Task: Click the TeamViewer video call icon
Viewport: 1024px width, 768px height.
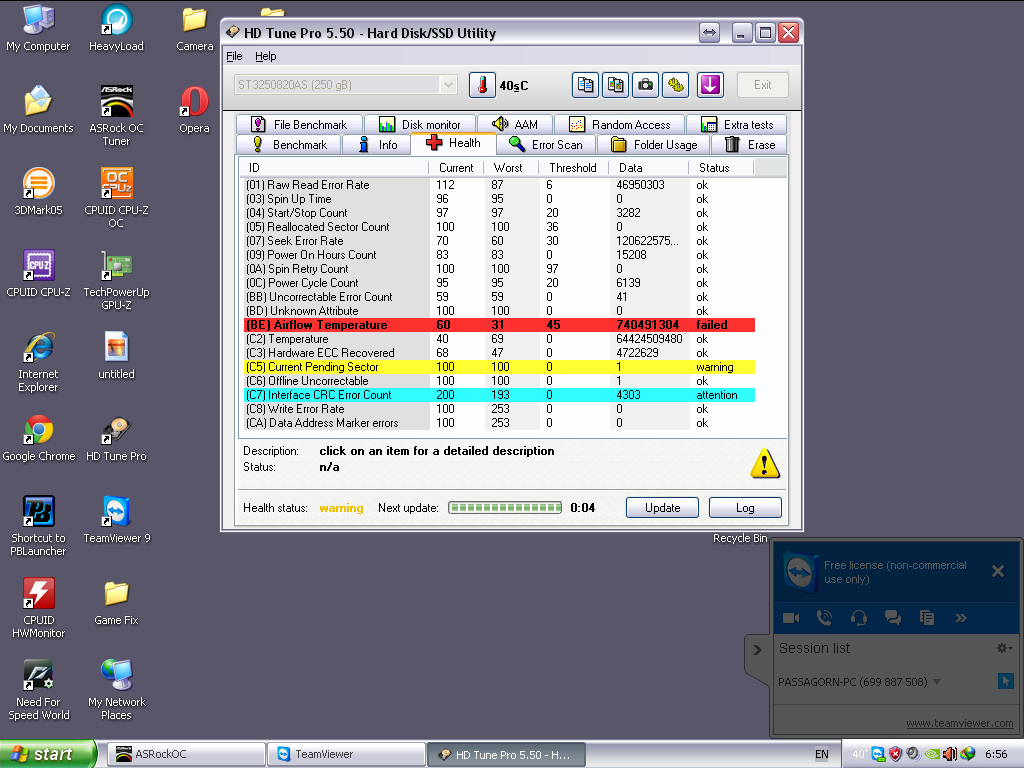Action: (x=791, y=618)
